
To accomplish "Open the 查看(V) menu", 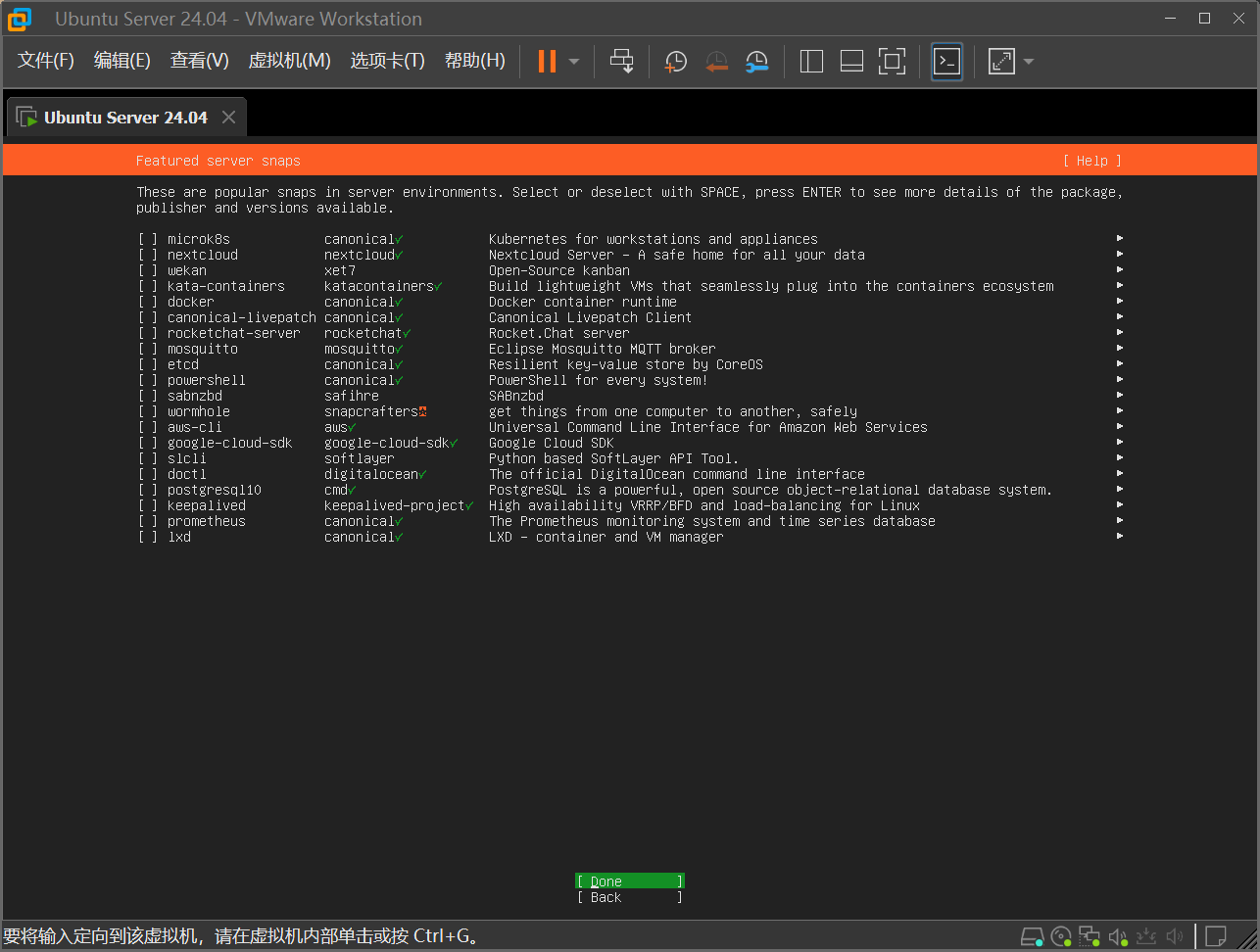I will click(200, 61).
